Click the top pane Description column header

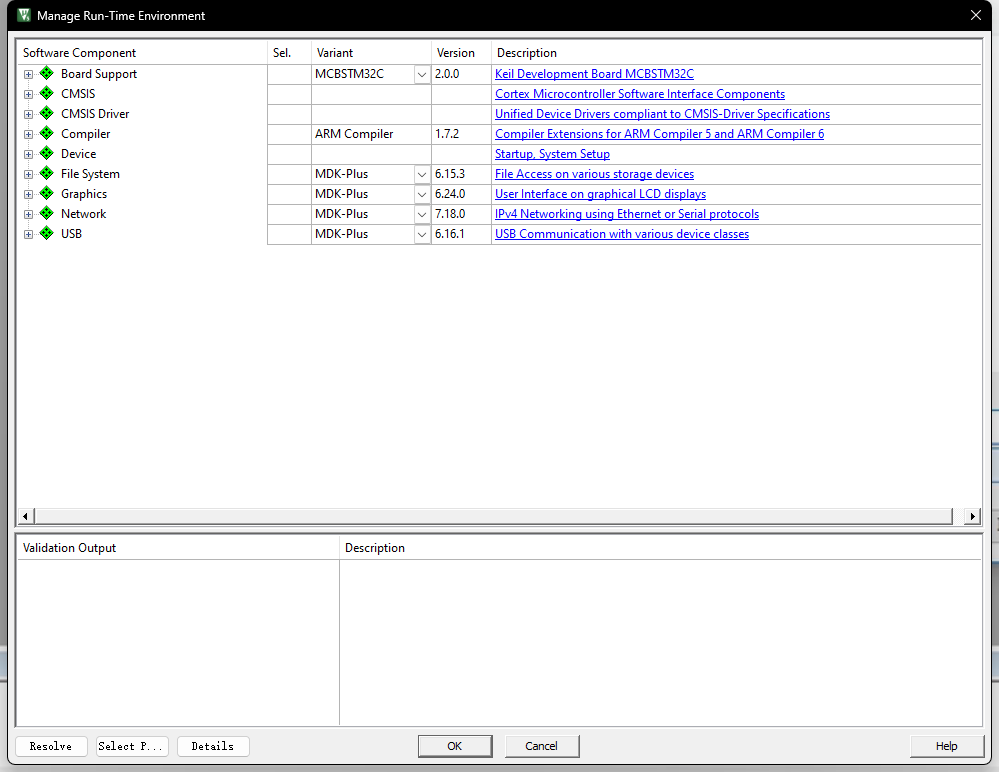coord(736,53)
